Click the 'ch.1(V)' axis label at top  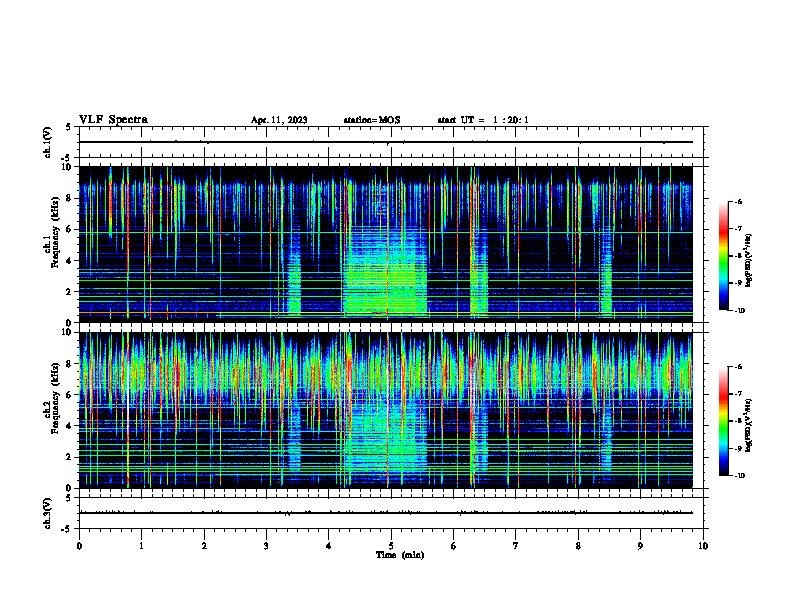coord(48,142)
